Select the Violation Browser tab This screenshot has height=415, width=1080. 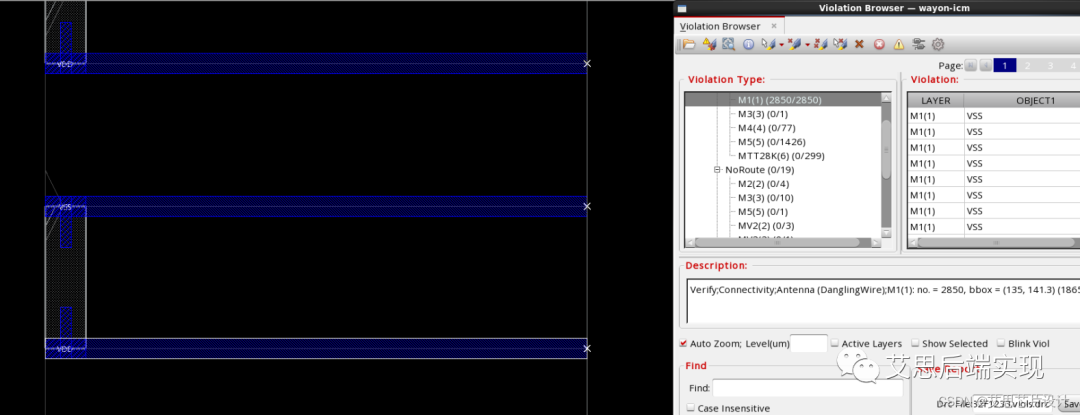[x=720, y=26]
